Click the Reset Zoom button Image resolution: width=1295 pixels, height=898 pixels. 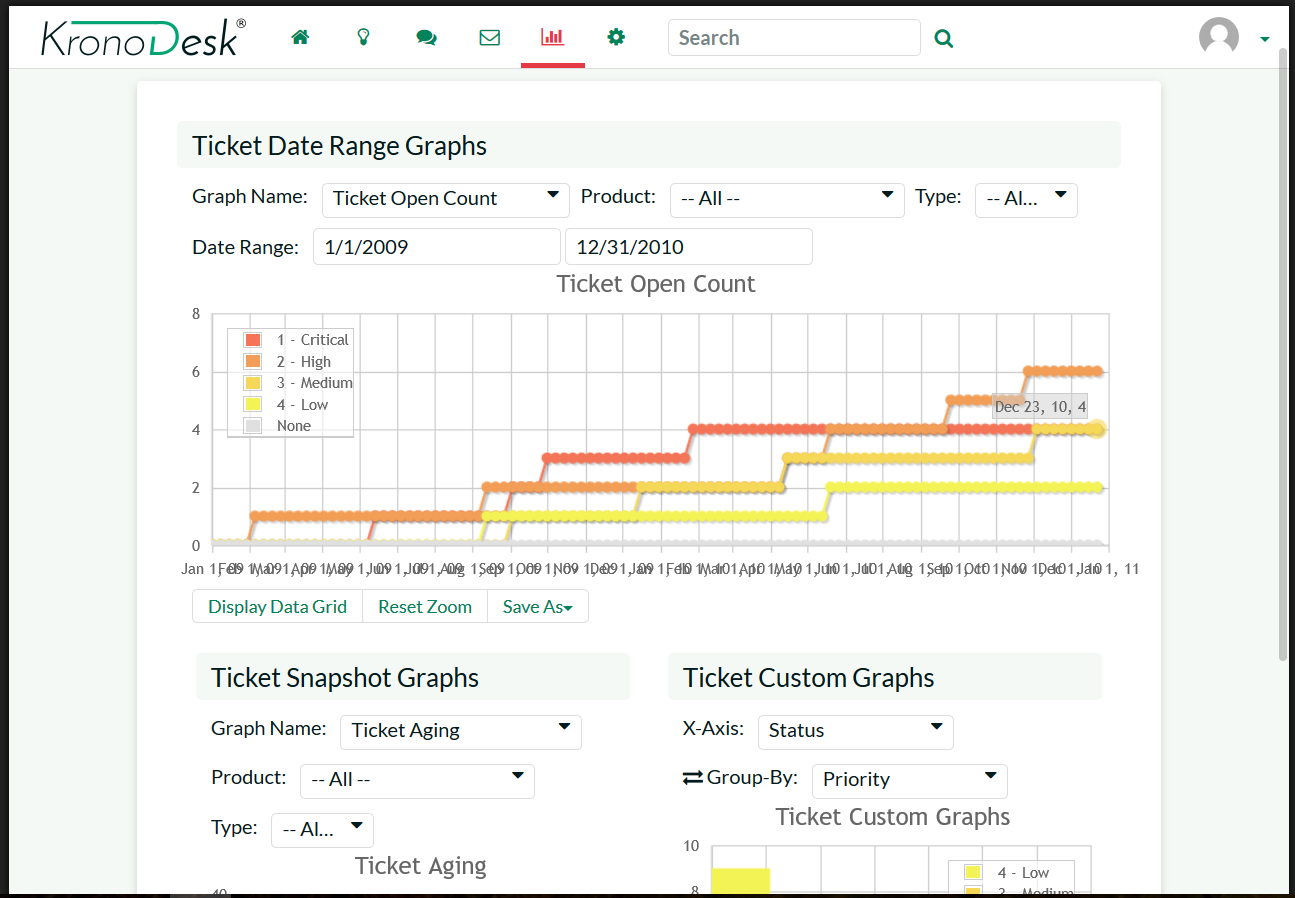(x=424, y=607)
